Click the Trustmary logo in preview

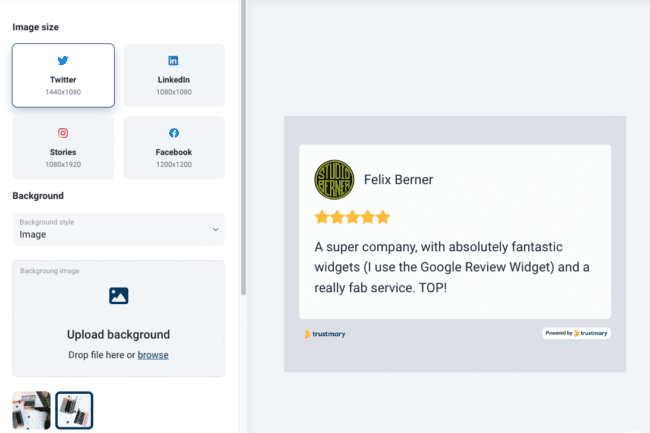[325, 334]
